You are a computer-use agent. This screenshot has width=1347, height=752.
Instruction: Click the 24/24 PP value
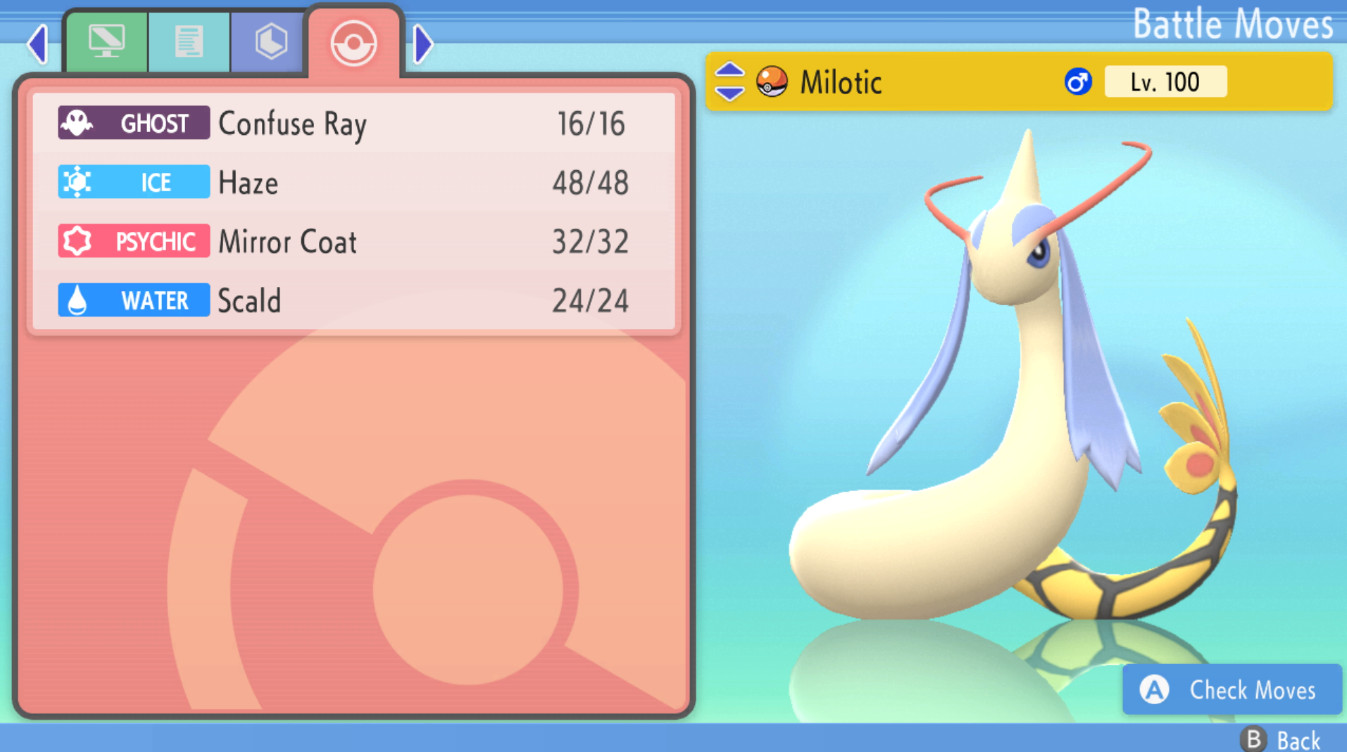click(591, 301)
